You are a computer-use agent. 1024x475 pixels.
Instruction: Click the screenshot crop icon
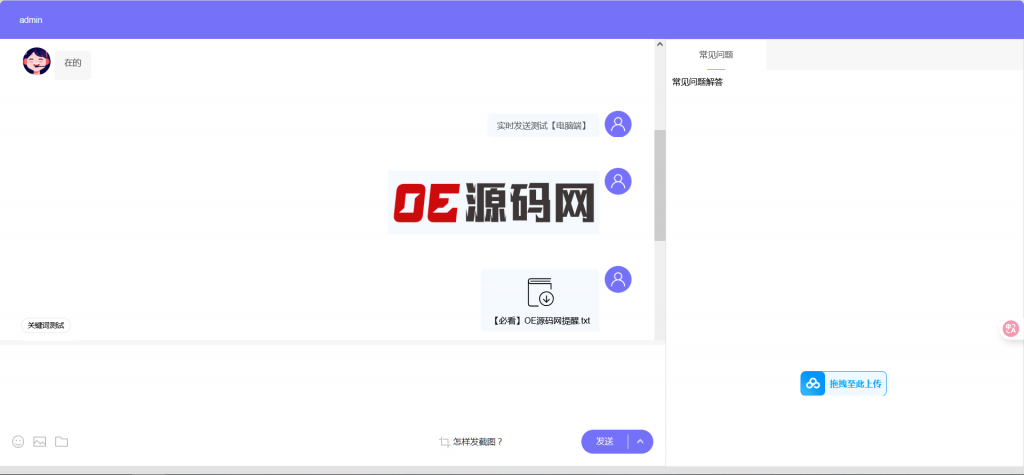coord(444,442)
